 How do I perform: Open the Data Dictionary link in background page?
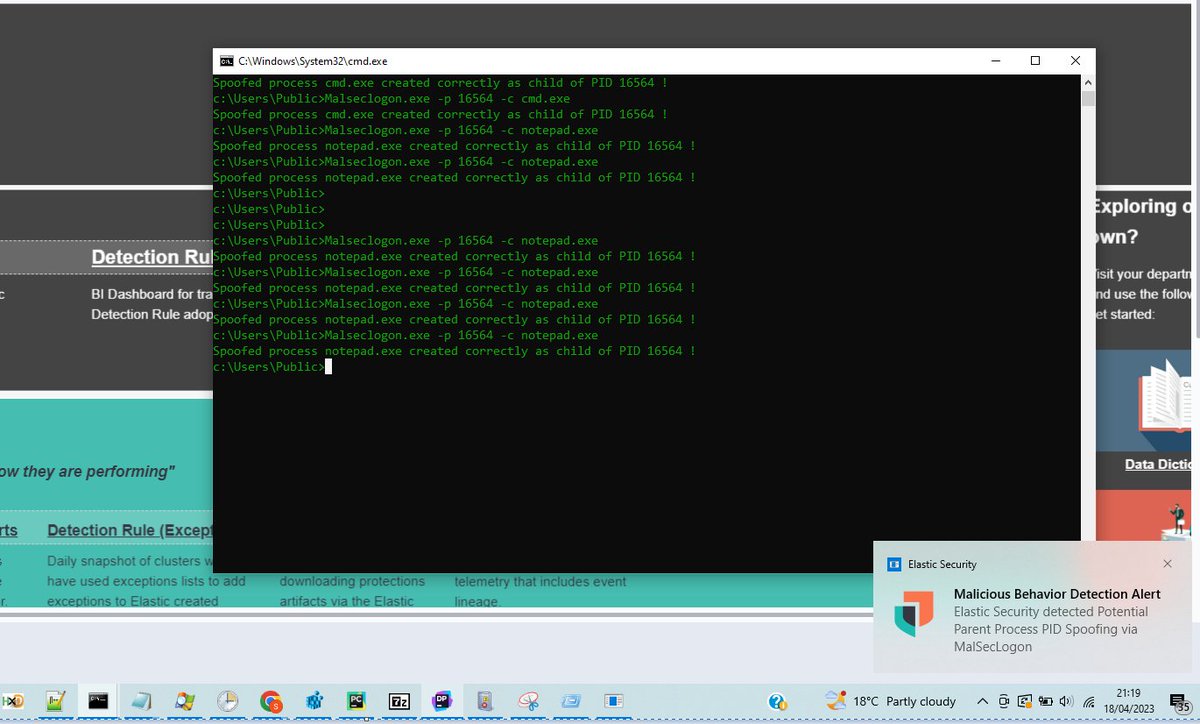tap(1158, 464)
